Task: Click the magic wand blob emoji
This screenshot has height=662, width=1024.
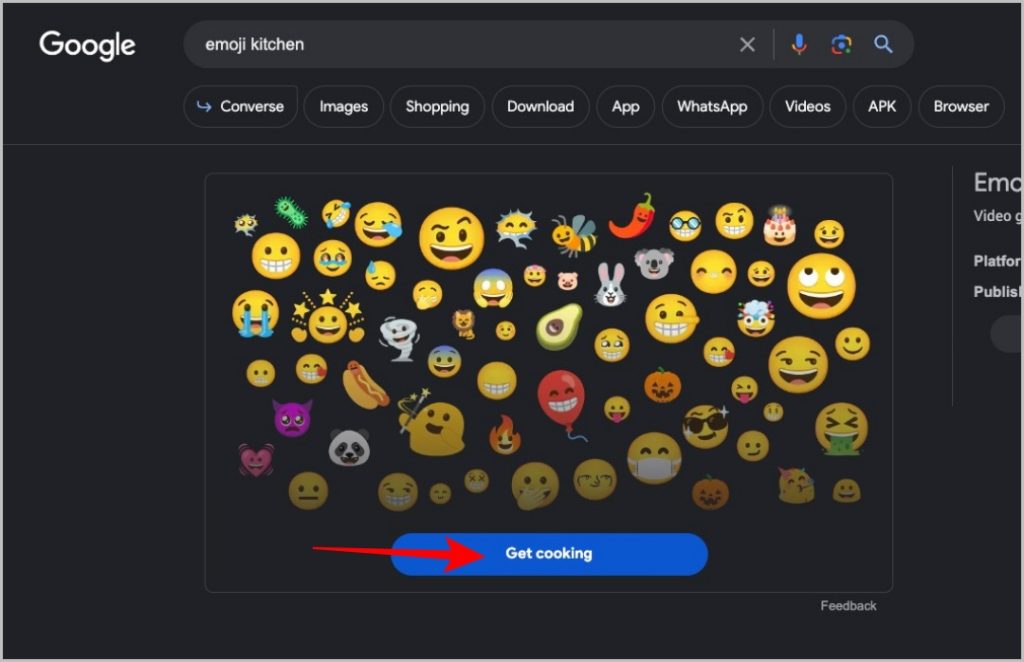Action: [x=431, y=424]
